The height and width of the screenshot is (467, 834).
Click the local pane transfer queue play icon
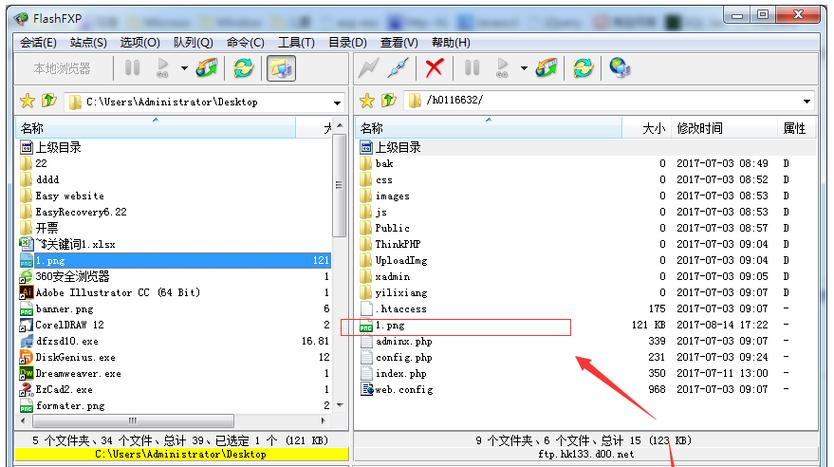[x=162, y=68]
